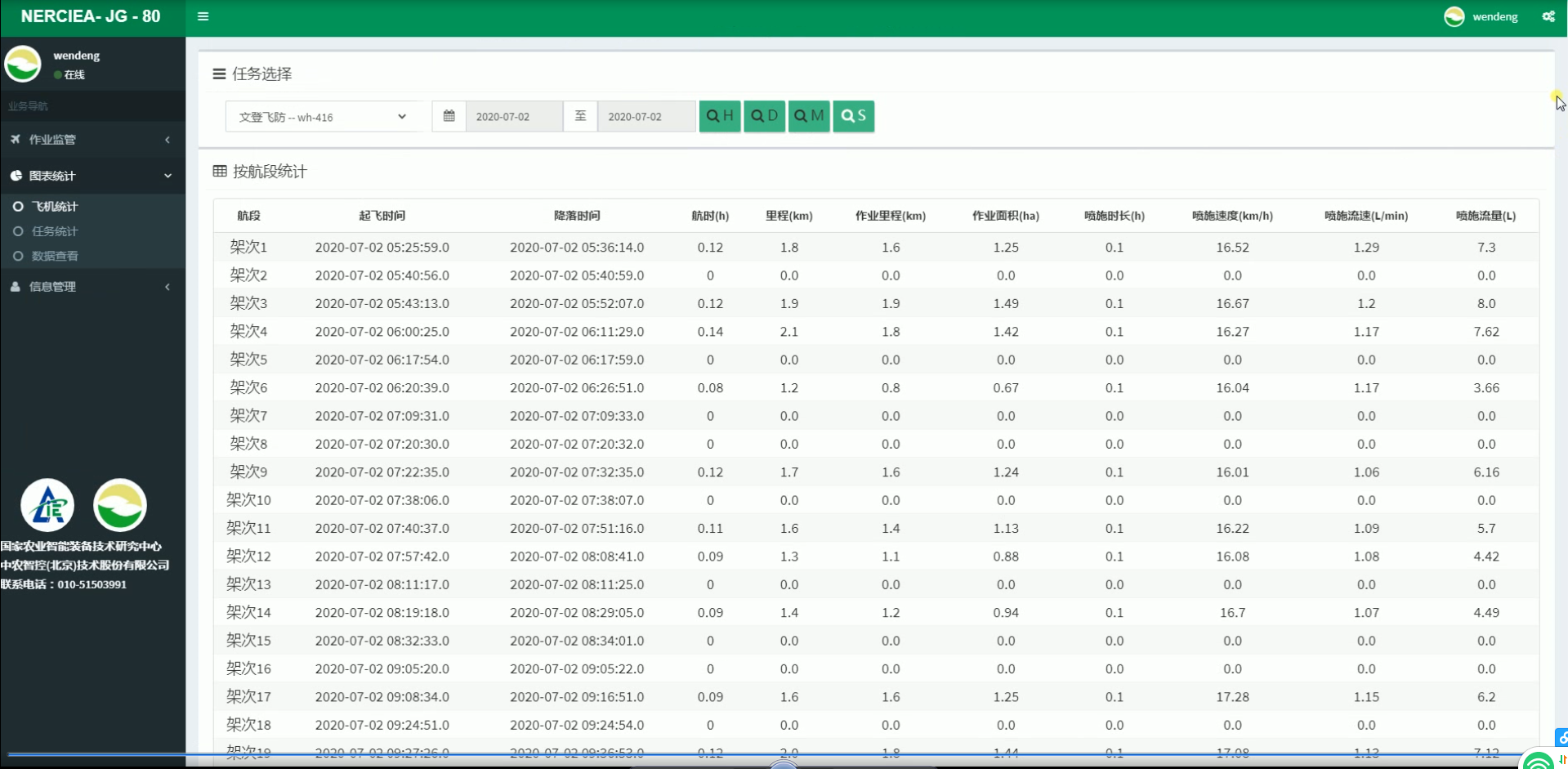Select 飞机统计 sidebar option

(55, 207)
